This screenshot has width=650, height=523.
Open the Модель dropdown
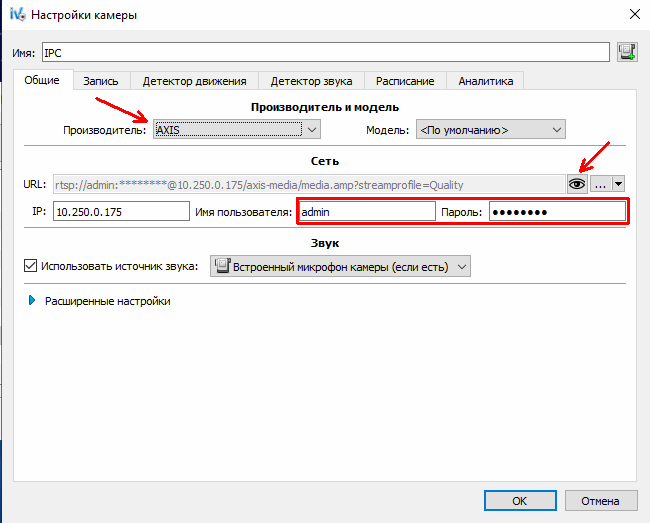491,130
